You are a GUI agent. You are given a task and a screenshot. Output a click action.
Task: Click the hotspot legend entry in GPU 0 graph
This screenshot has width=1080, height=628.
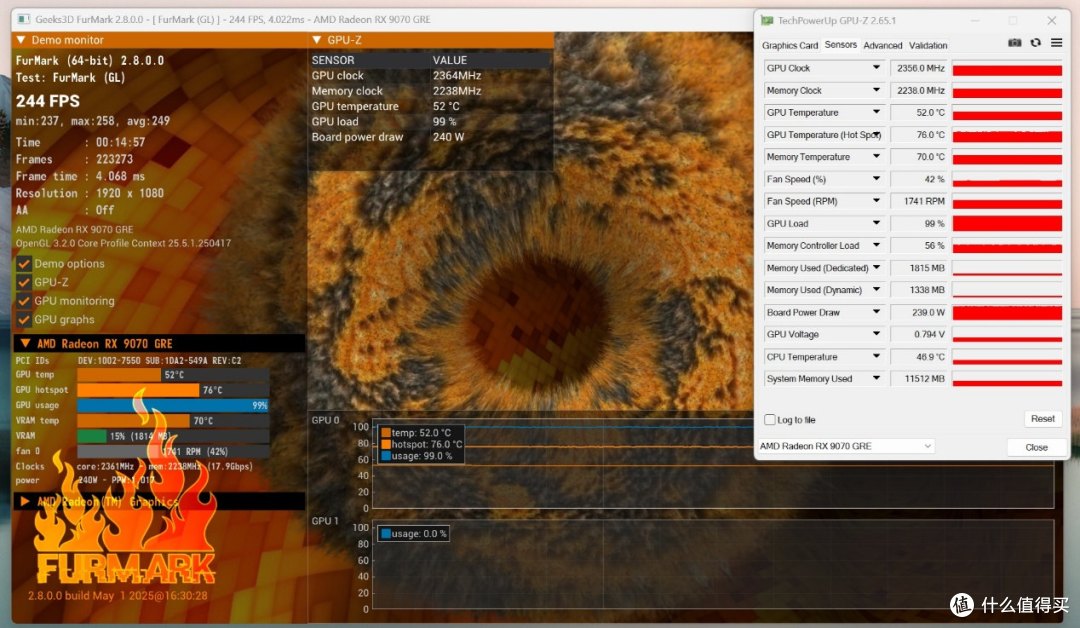pos(422,444)
